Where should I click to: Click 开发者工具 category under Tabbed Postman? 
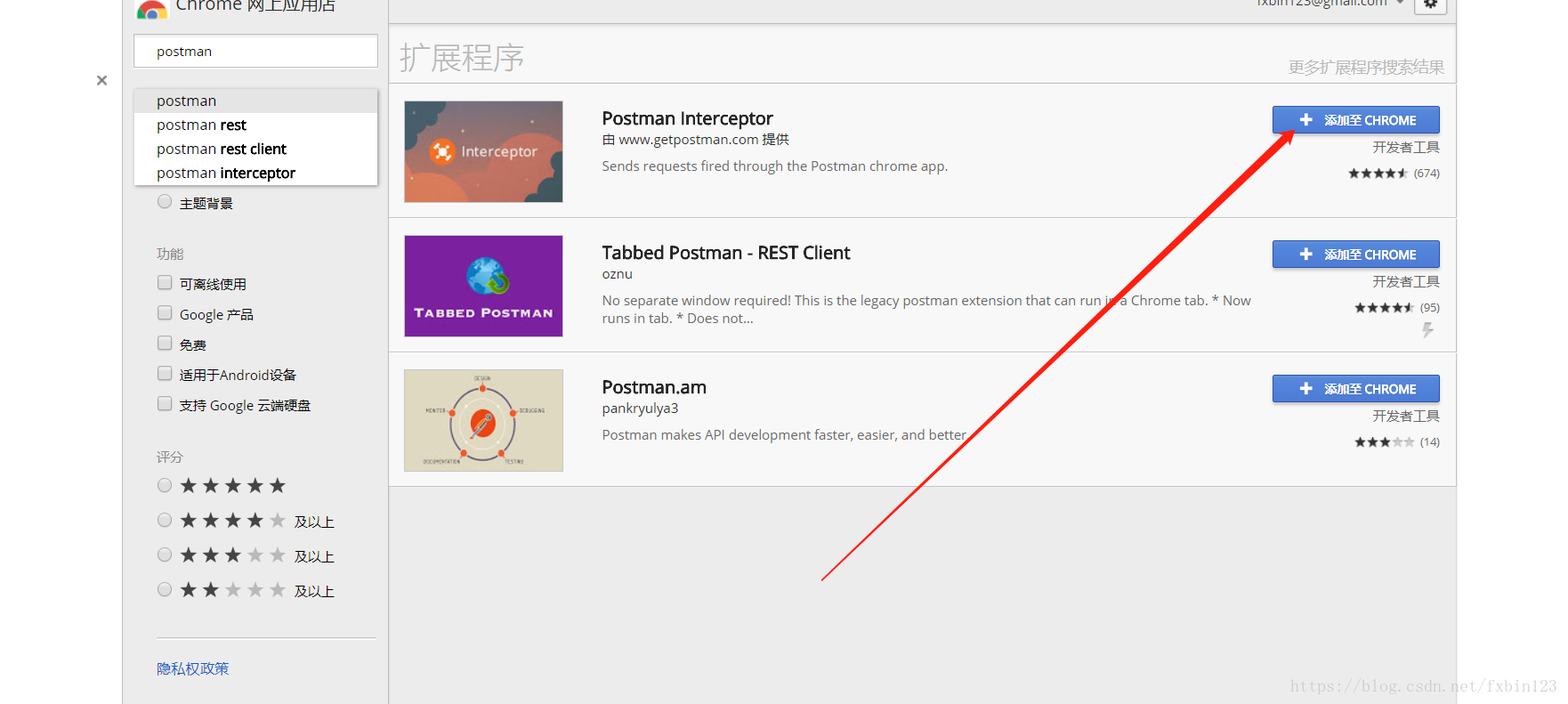(x=1406, y=282)
